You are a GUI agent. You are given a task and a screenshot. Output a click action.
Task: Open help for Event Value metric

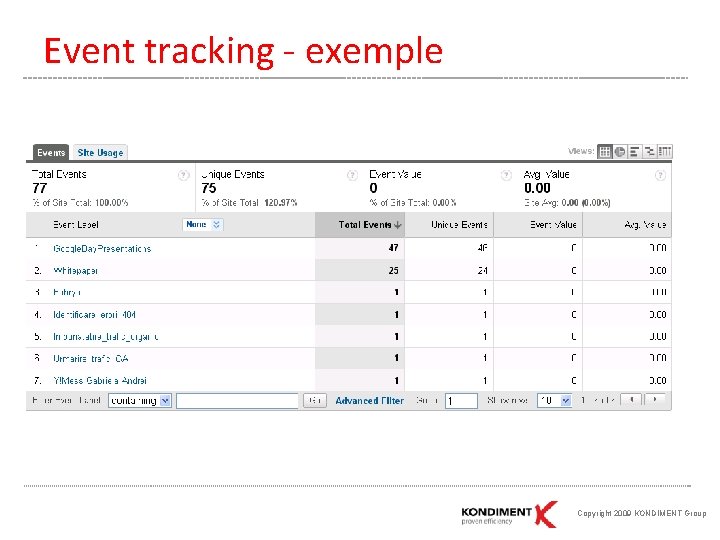tap(506, 175)
